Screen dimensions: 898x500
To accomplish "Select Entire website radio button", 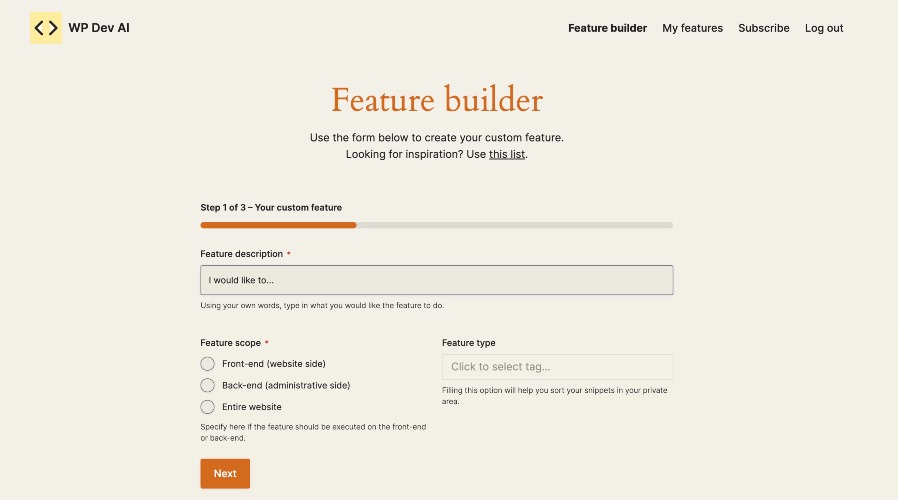I will pyautogui.click(x=207, y=407).
